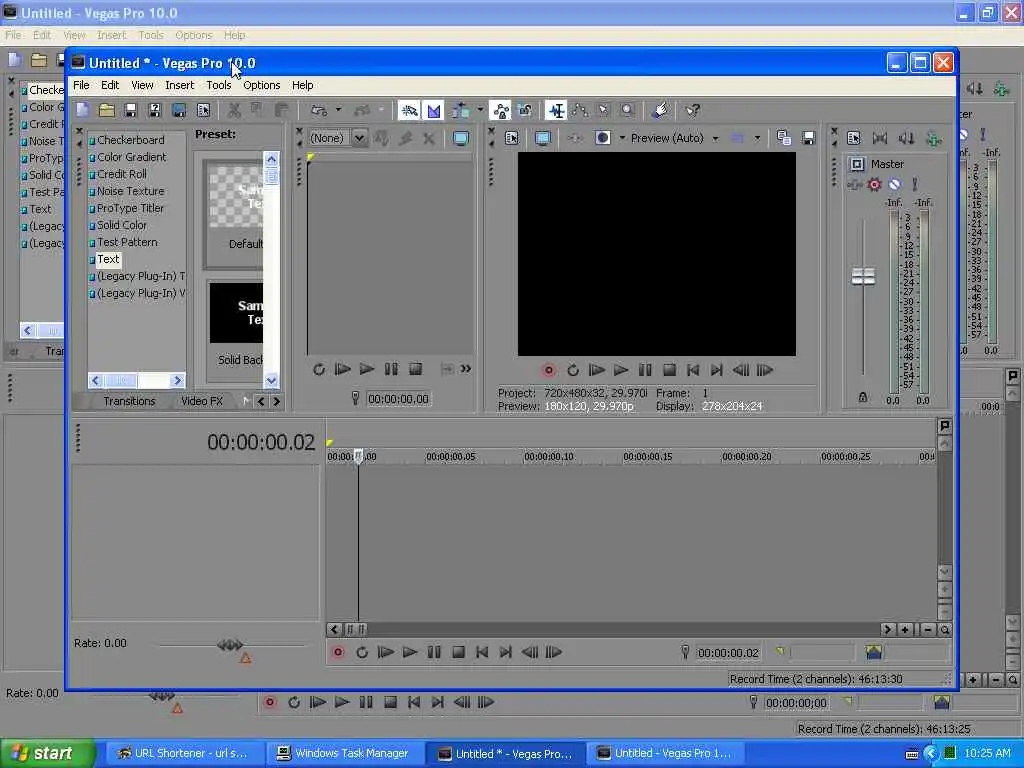Click Stop button under video preview

pyautogui.click(x=669, y=370)
